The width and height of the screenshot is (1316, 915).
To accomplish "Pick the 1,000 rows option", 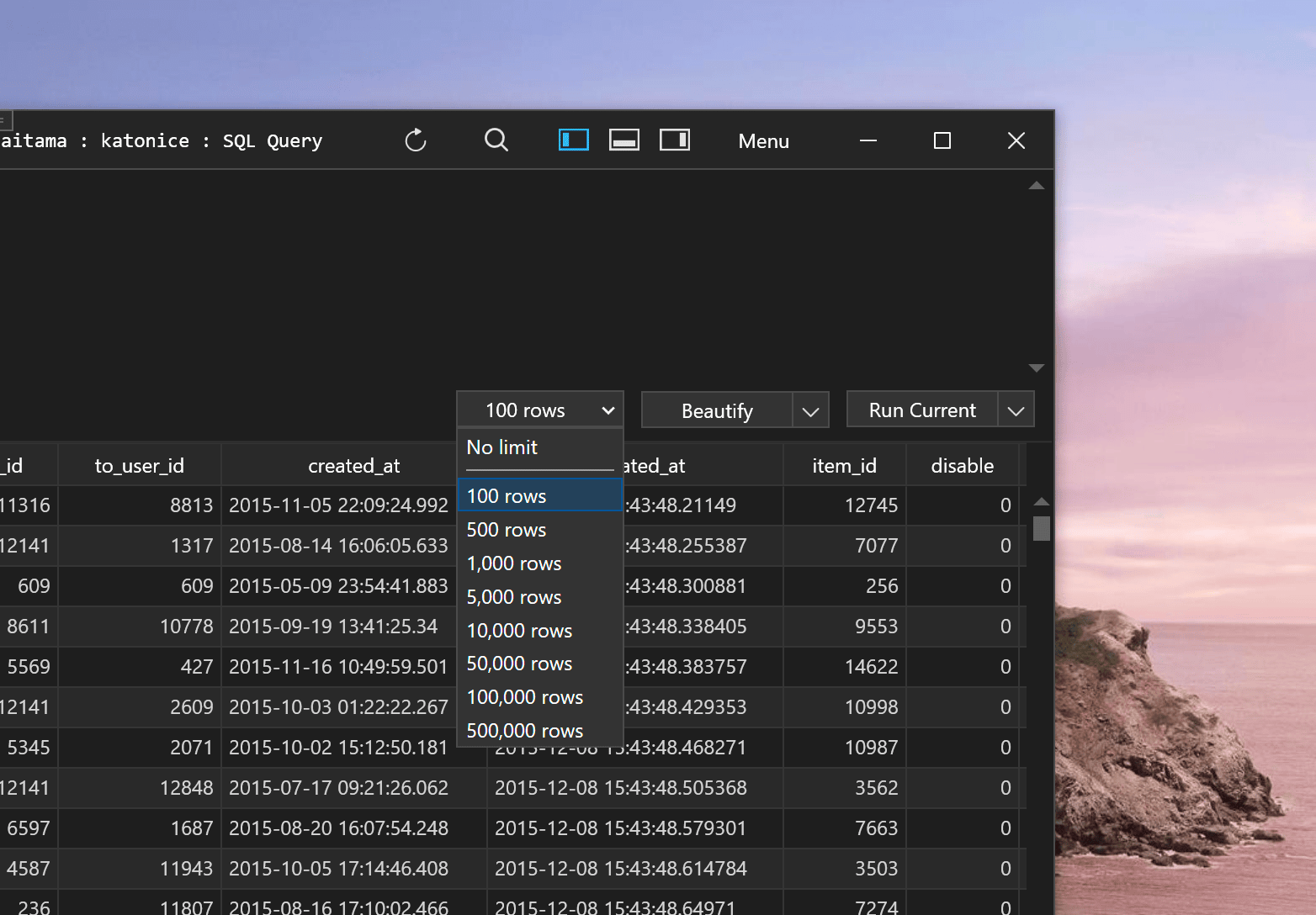I will tap(540, 563).
